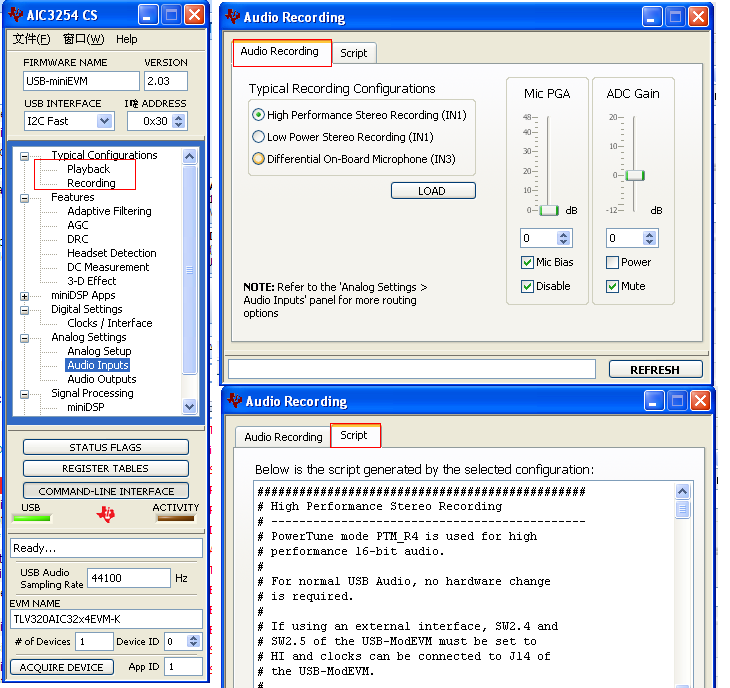Select Adaptive Filtering in the tree

[109, 211]
